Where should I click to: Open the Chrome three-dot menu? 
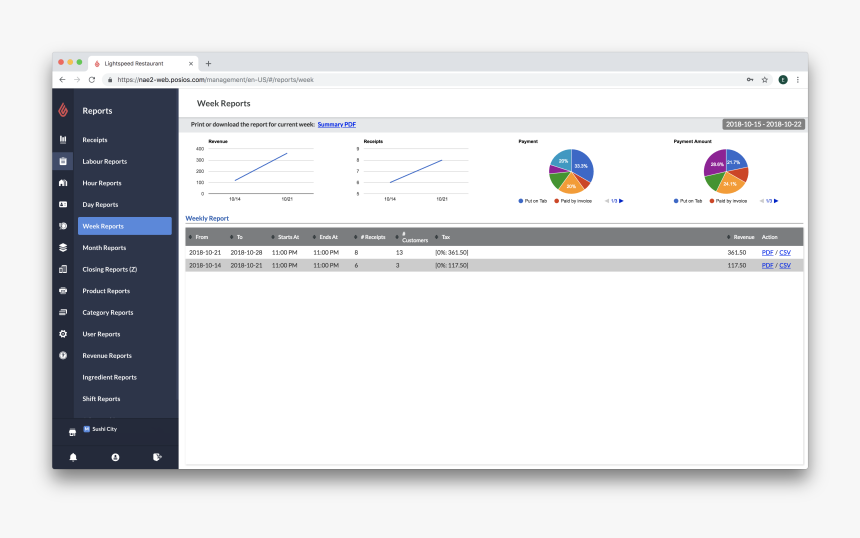pyautogui.click(x=797, y=80)
